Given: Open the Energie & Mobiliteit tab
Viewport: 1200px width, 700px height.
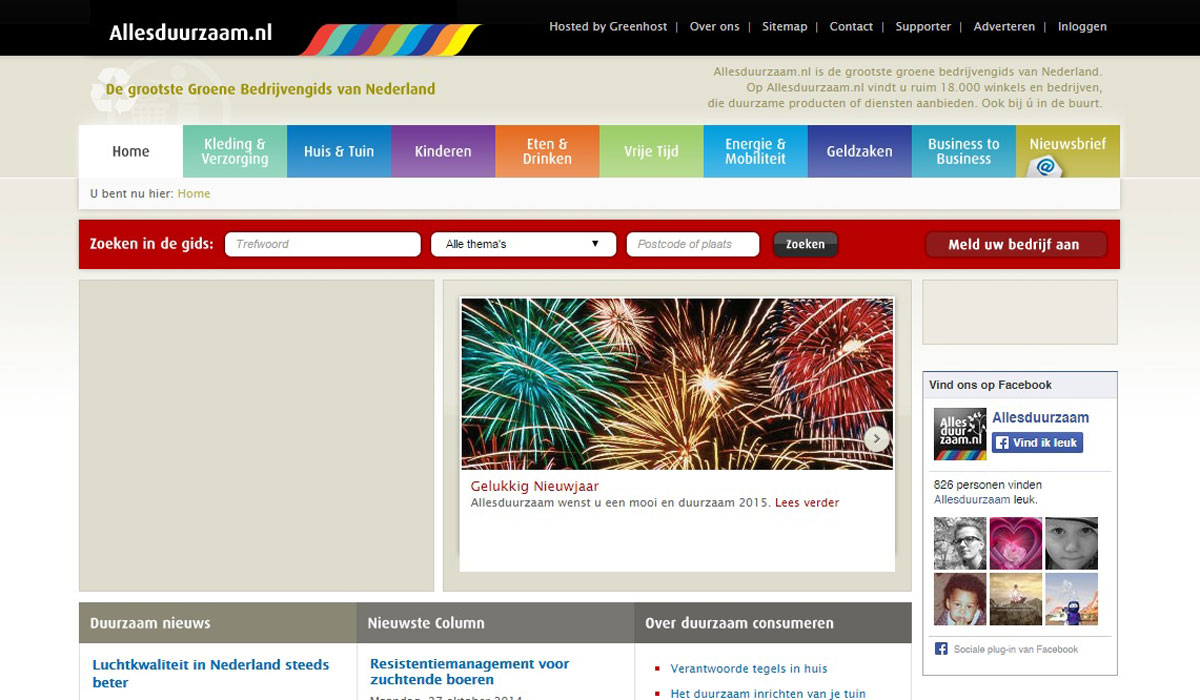Looking at the screenshot, I should [755, 151].
